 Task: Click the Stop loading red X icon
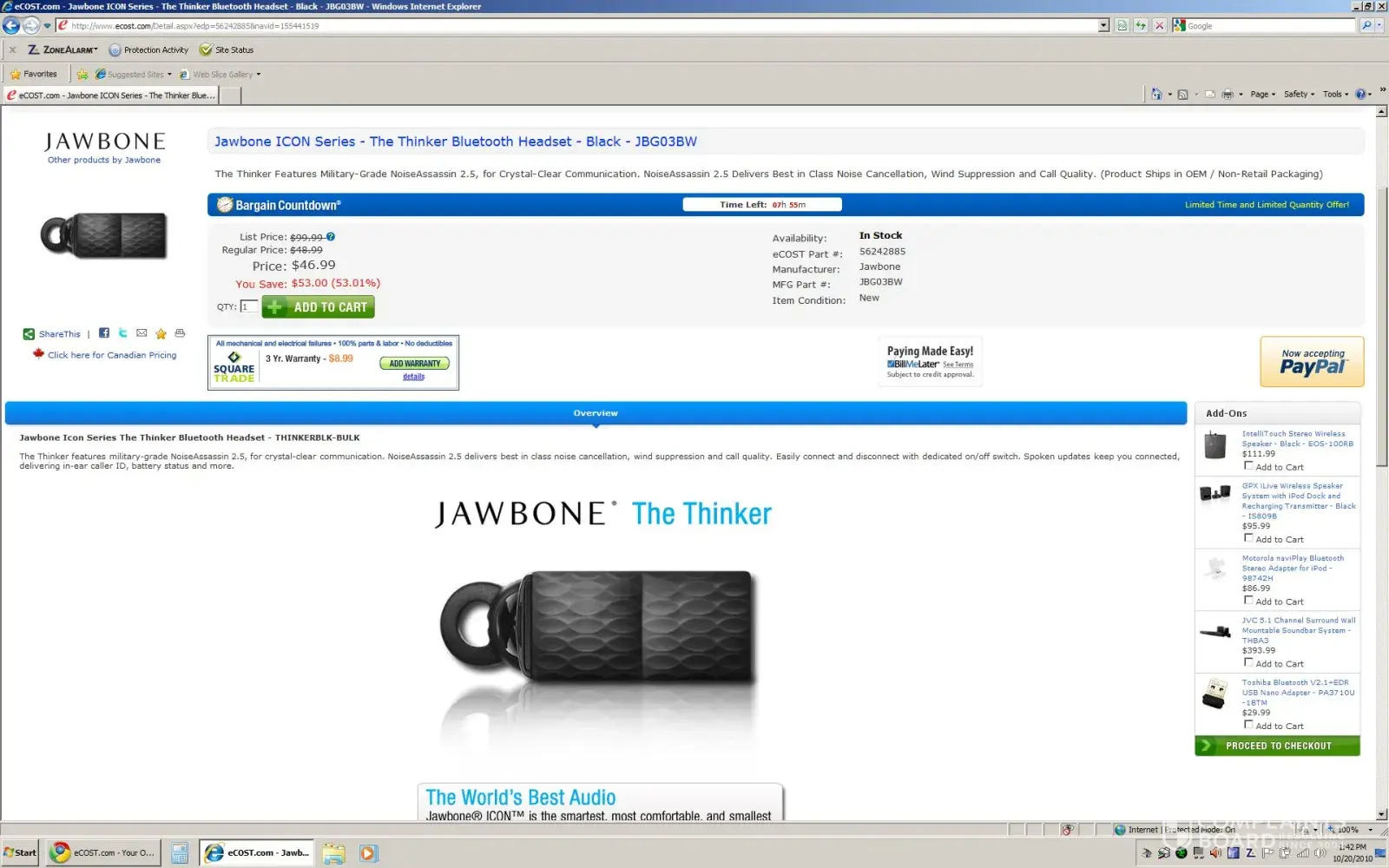pos(1159,25)
